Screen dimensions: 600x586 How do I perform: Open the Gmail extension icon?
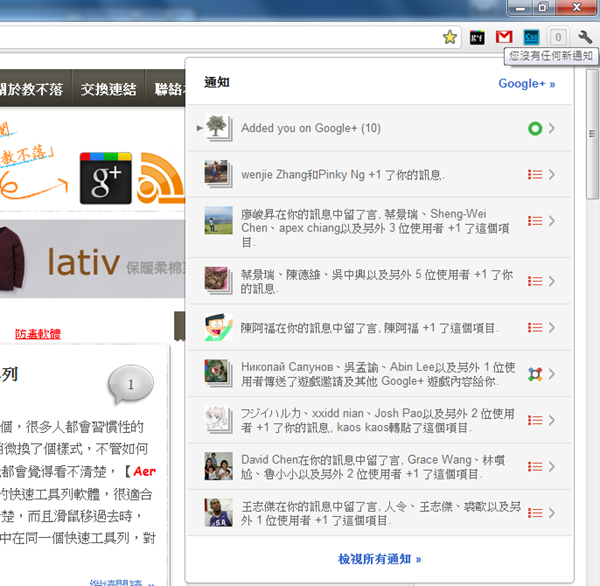[x=504, y=37]
